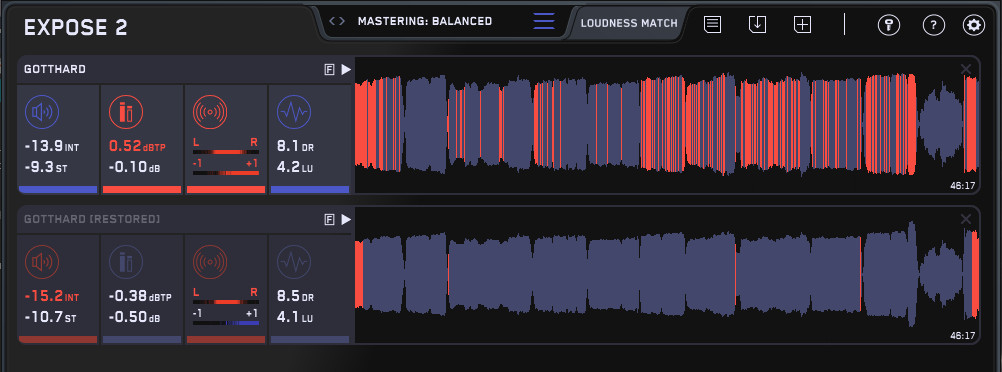The width and height of the screenshot is (1002, 372).
Task: Select stereo phase icon on Gotthard
Action: (210, 113)
